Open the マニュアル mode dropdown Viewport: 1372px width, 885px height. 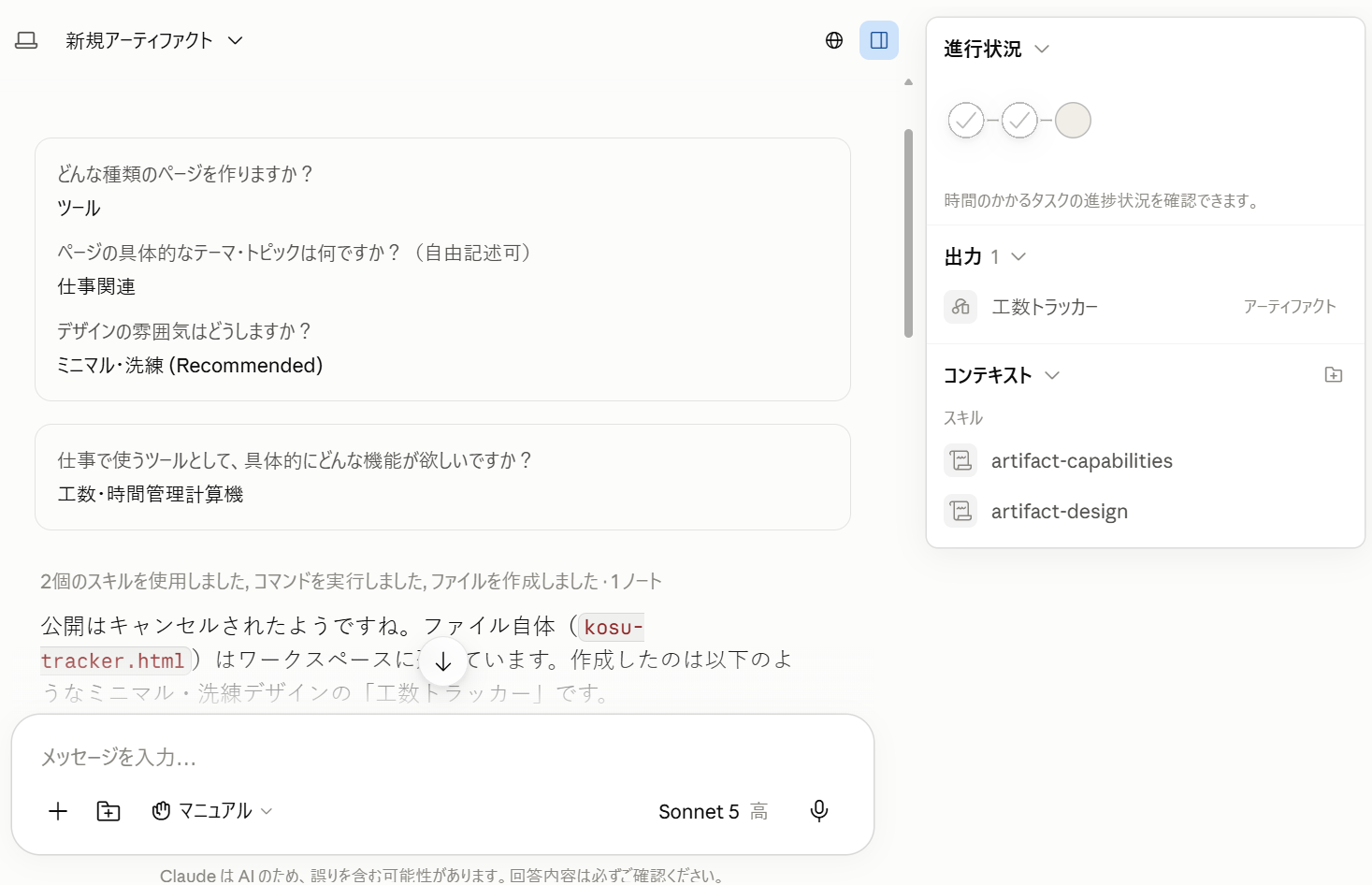click(212, 811)
